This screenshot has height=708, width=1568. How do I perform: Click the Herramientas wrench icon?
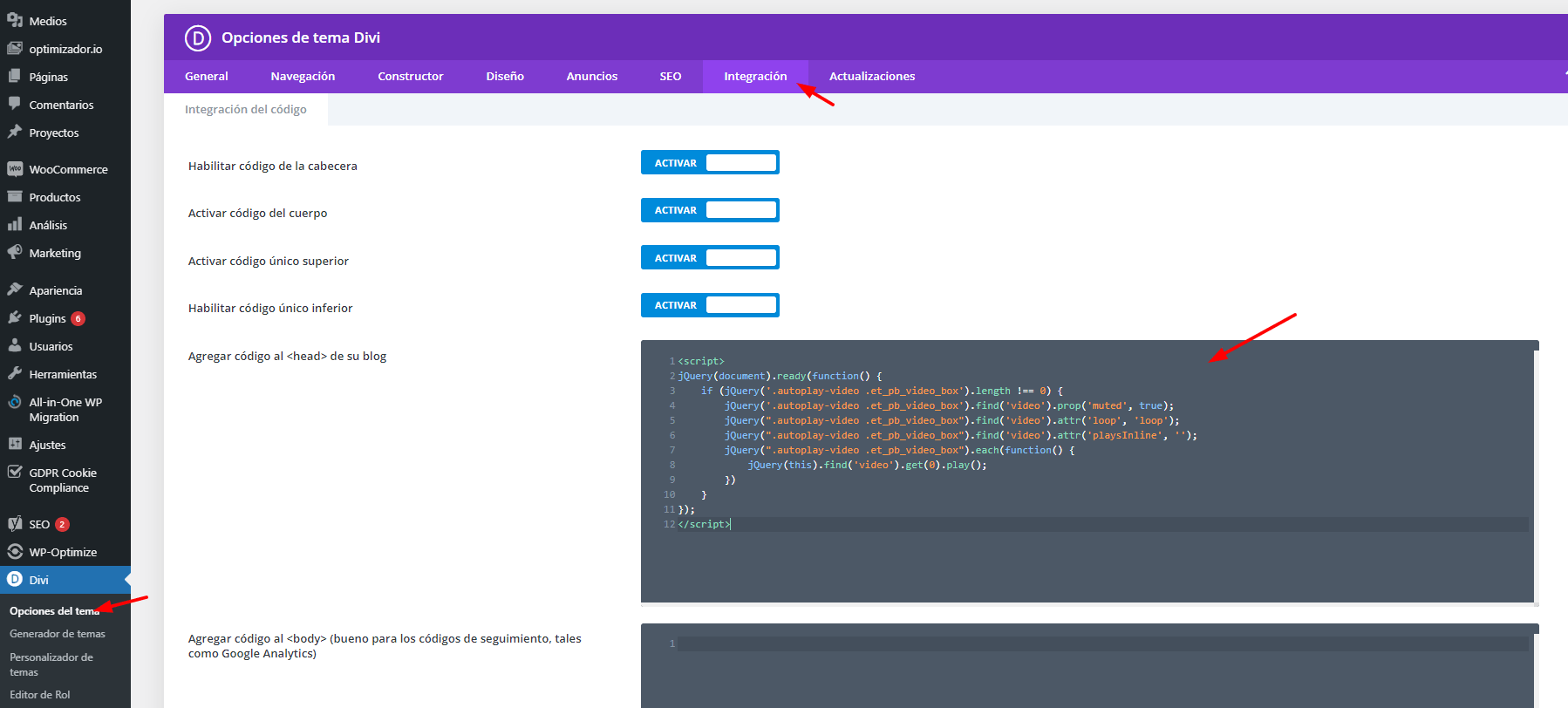pyautogui.click(x=15, y=373)
